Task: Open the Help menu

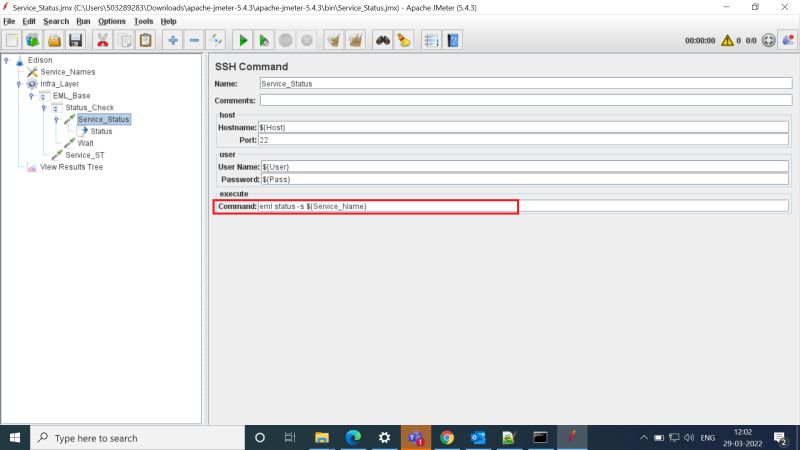Action: pyautogui.click(x=168, y=21)
